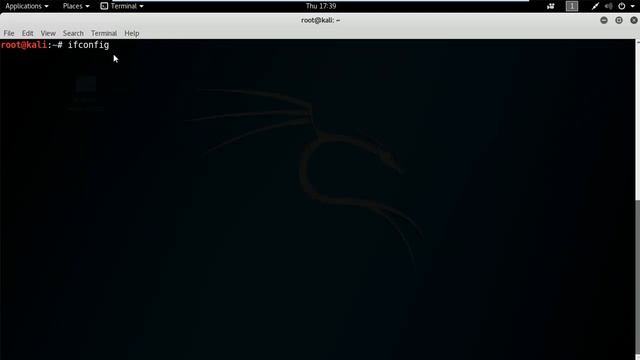The width and height of the screenshot is (640, 360).
Task: Click the ifconfig command text
Action: [x=88, y=45]
